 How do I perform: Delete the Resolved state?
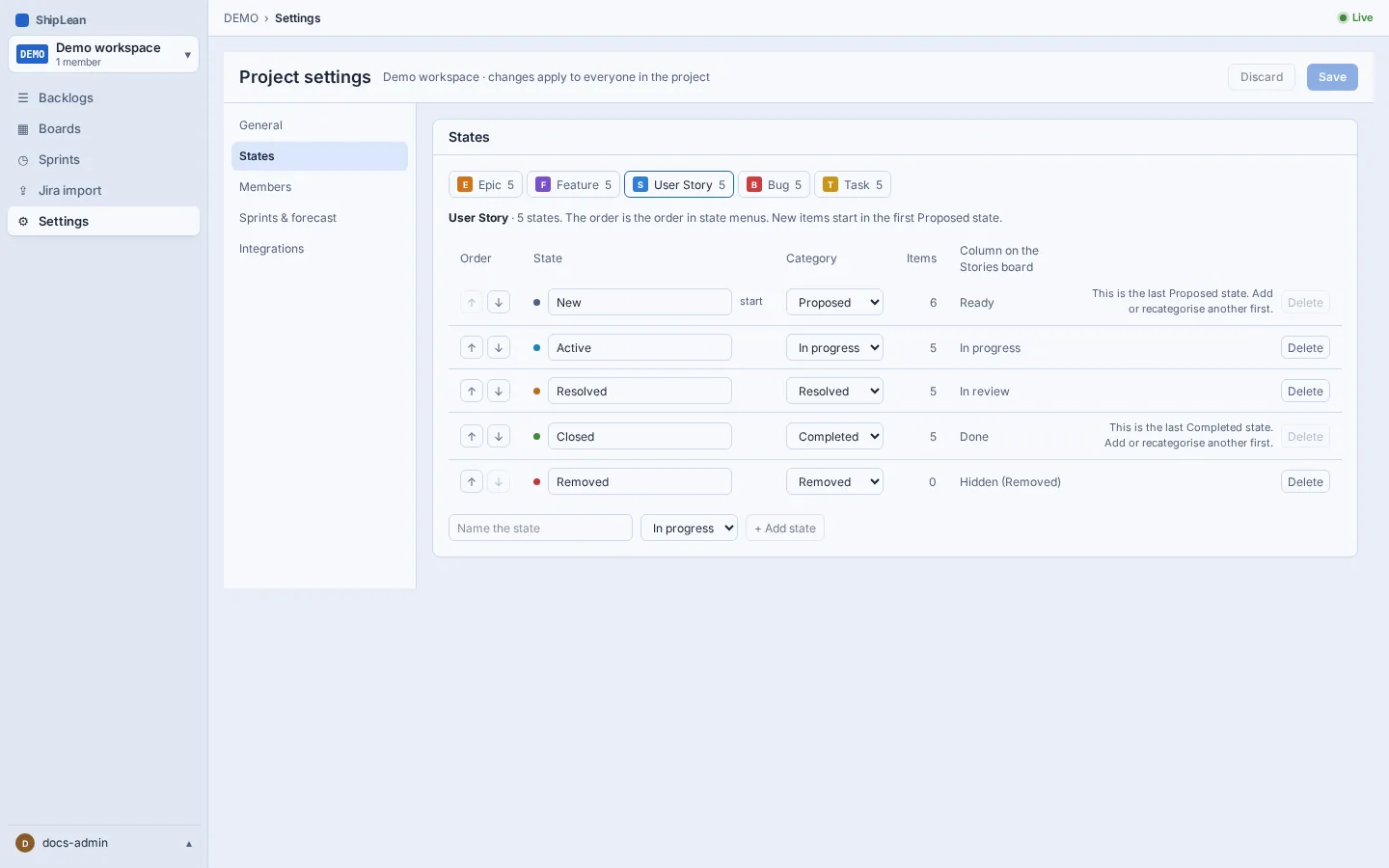click(x=1305, y=391)
